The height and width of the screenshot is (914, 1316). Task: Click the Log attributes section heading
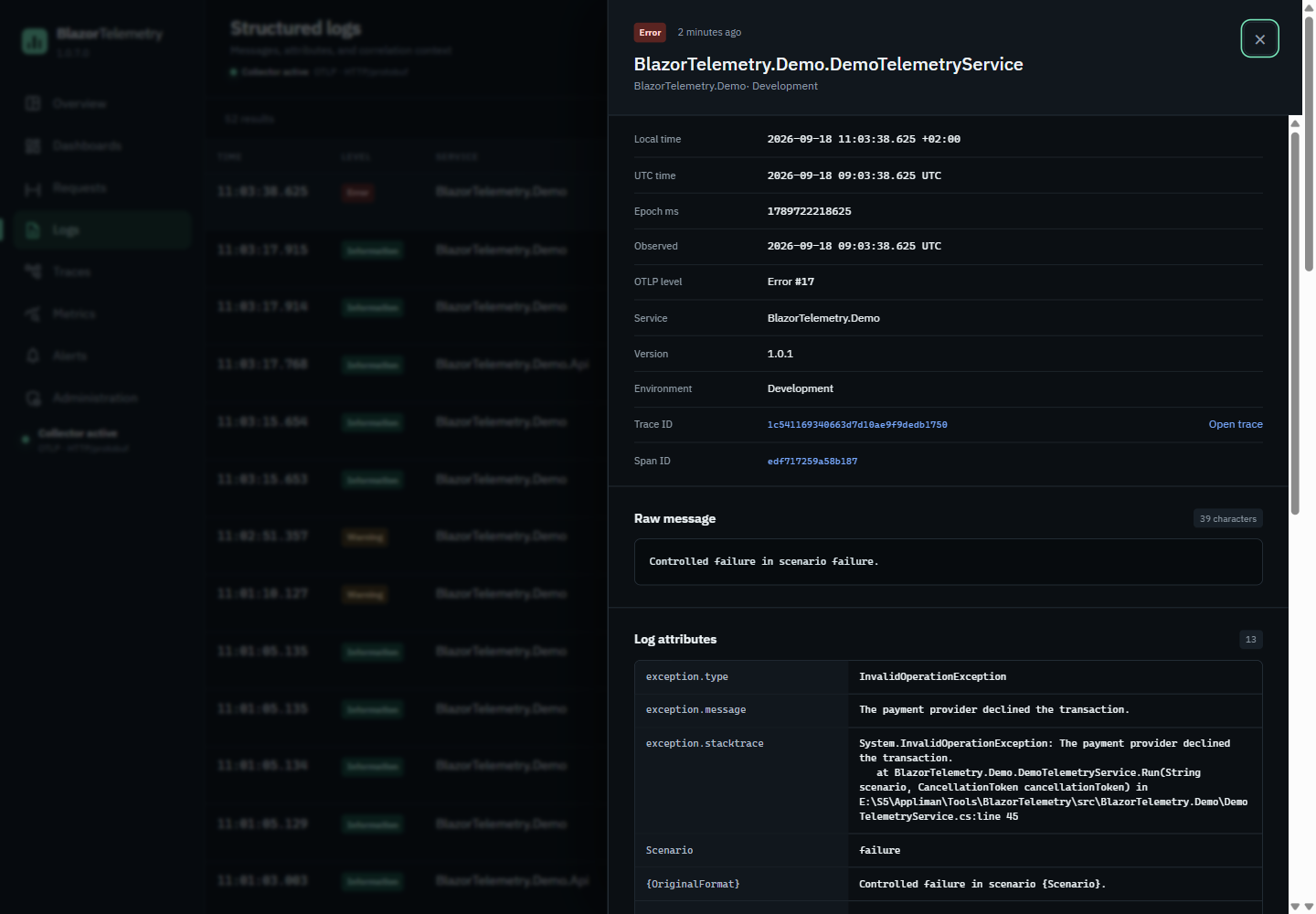675,640
